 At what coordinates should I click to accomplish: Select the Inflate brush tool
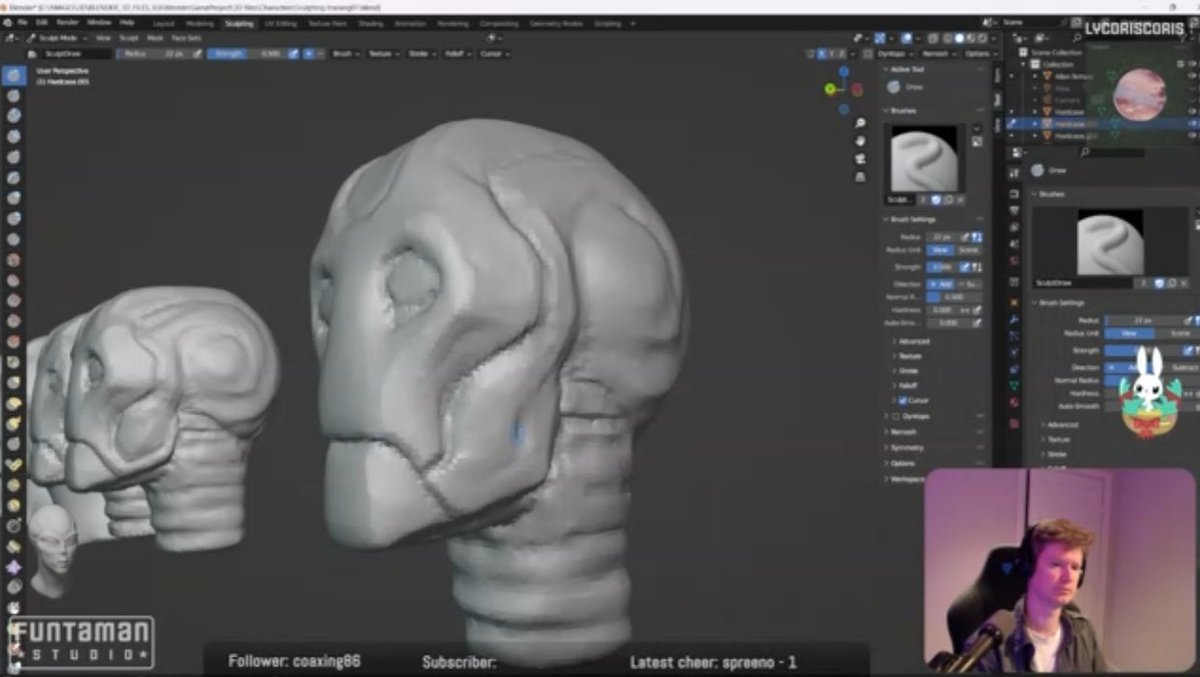pos(14,199)
